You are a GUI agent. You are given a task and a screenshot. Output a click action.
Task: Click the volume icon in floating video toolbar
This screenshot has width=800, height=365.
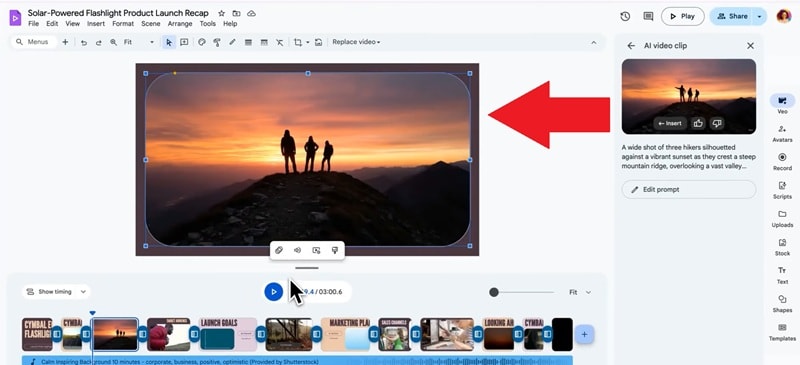pos(297,250)
